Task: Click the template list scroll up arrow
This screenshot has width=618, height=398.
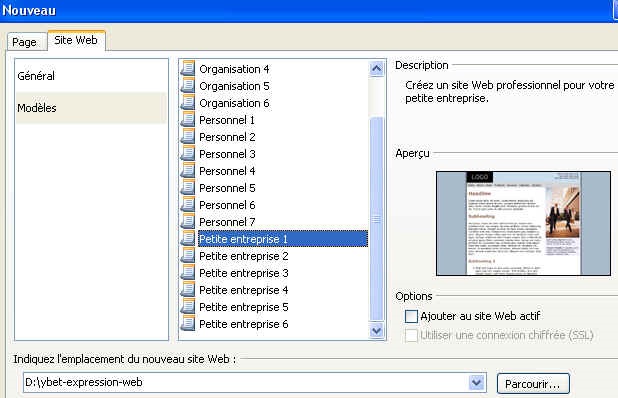Action: click(376, 69)
